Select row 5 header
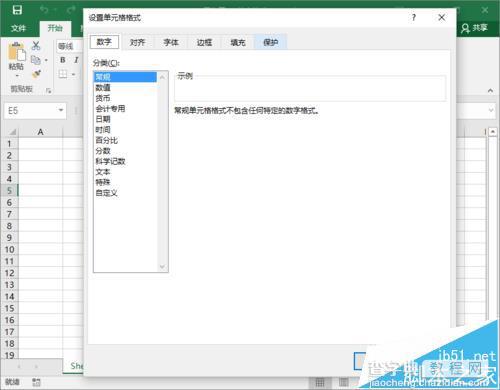Image resolution: width=500 pixels, height=390 pixels. click(9, 191)
